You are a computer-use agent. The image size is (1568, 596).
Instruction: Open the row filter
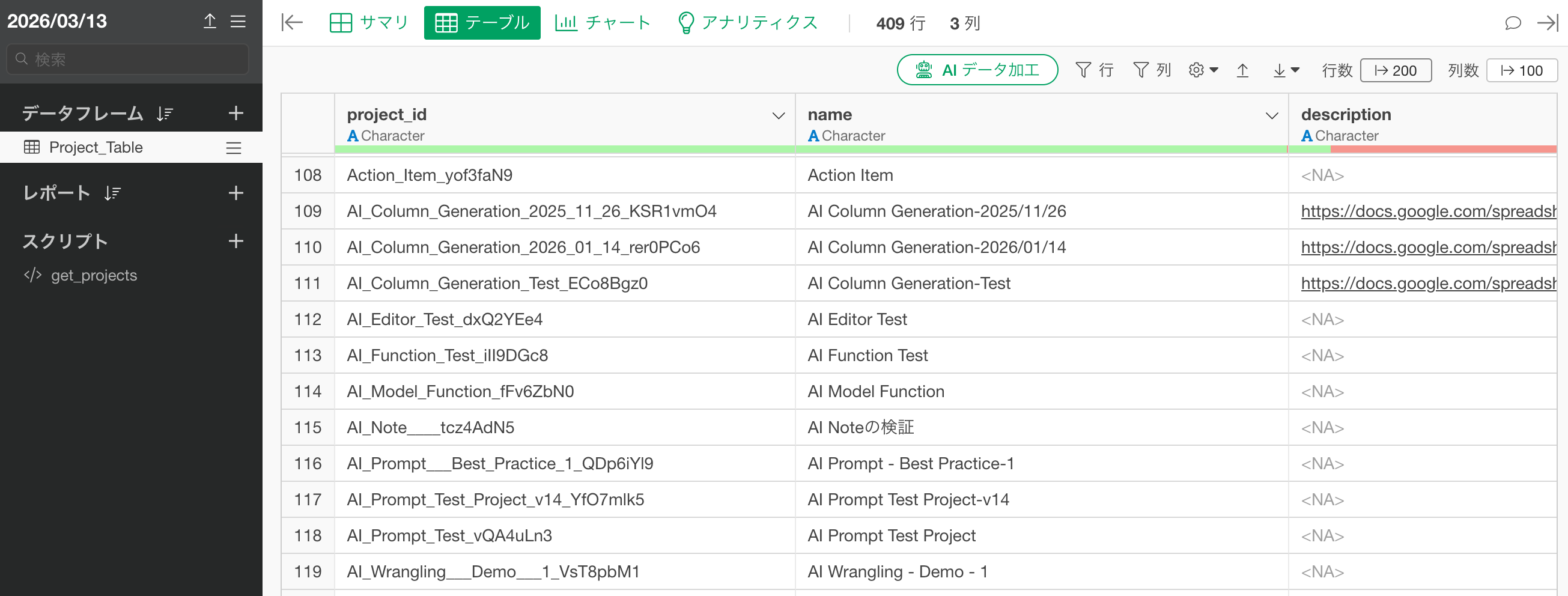(1094, 70)
